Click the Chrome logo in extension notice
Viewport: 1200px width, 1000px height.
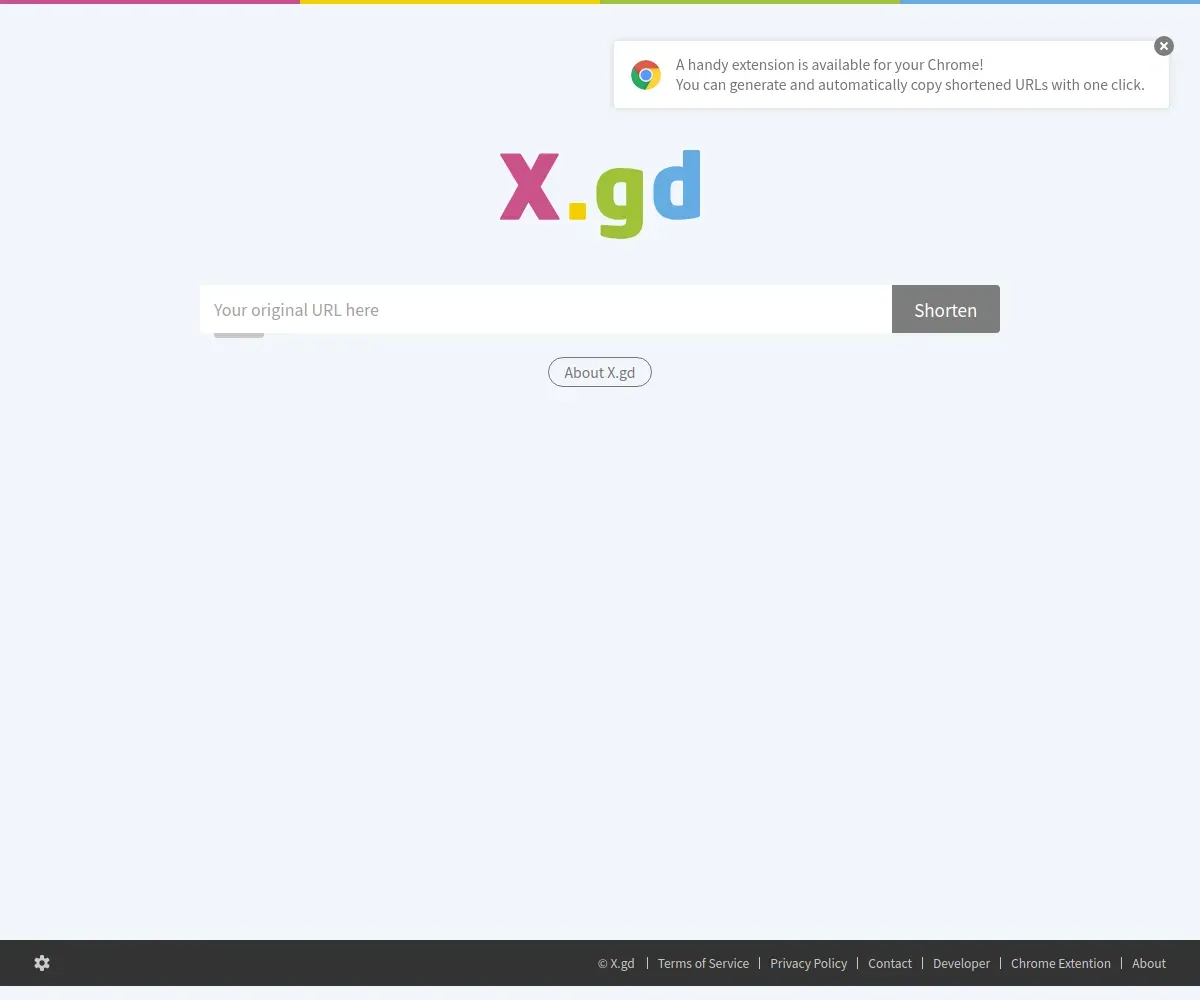pos(646,75)
